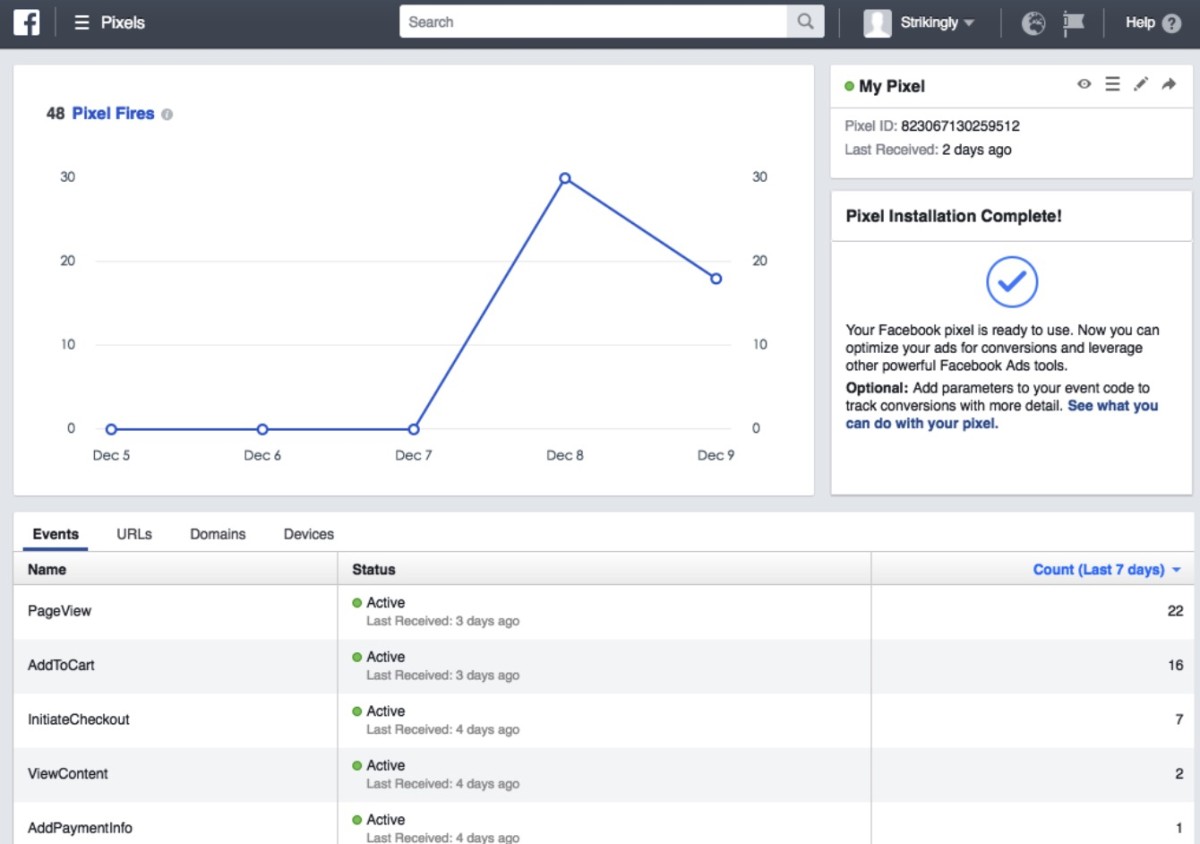Image resolution: width=1200 pixels, height=844 pixels.
Task: Click the flag Pages icon
Action: 1074,23
